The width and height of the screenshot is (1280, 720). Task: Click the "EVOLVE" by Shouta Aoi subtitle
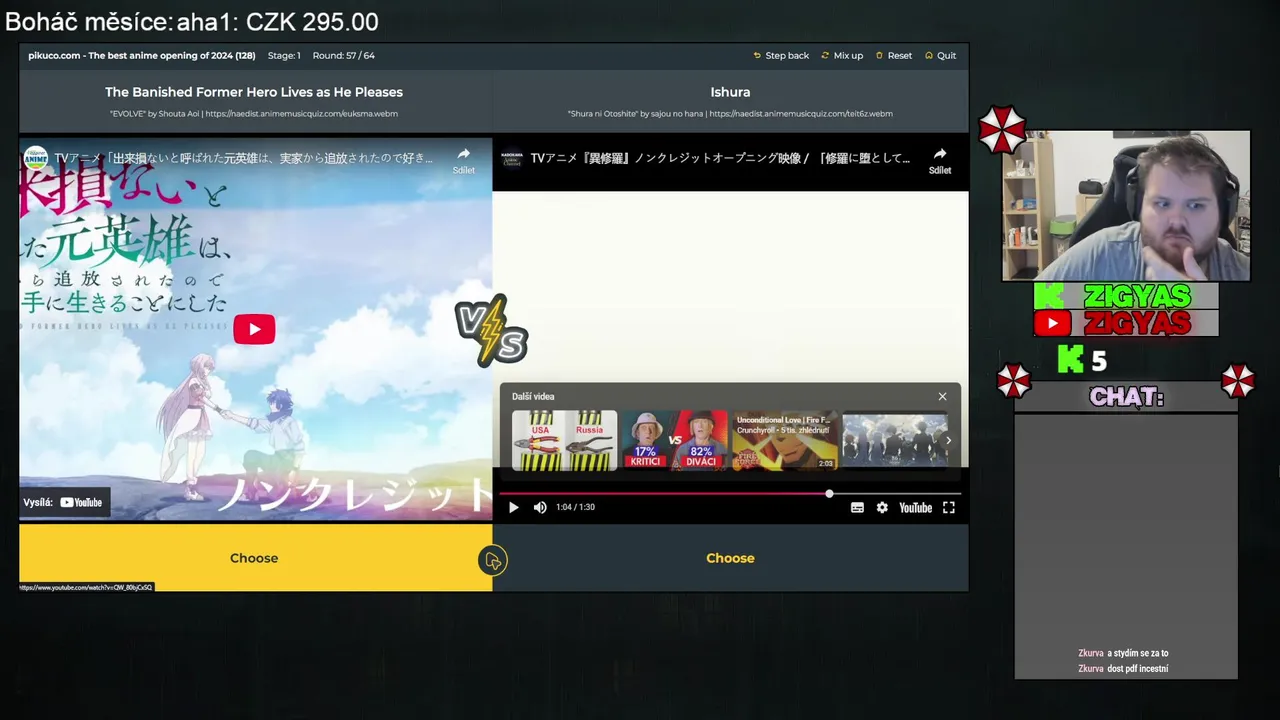coord(254,114)
